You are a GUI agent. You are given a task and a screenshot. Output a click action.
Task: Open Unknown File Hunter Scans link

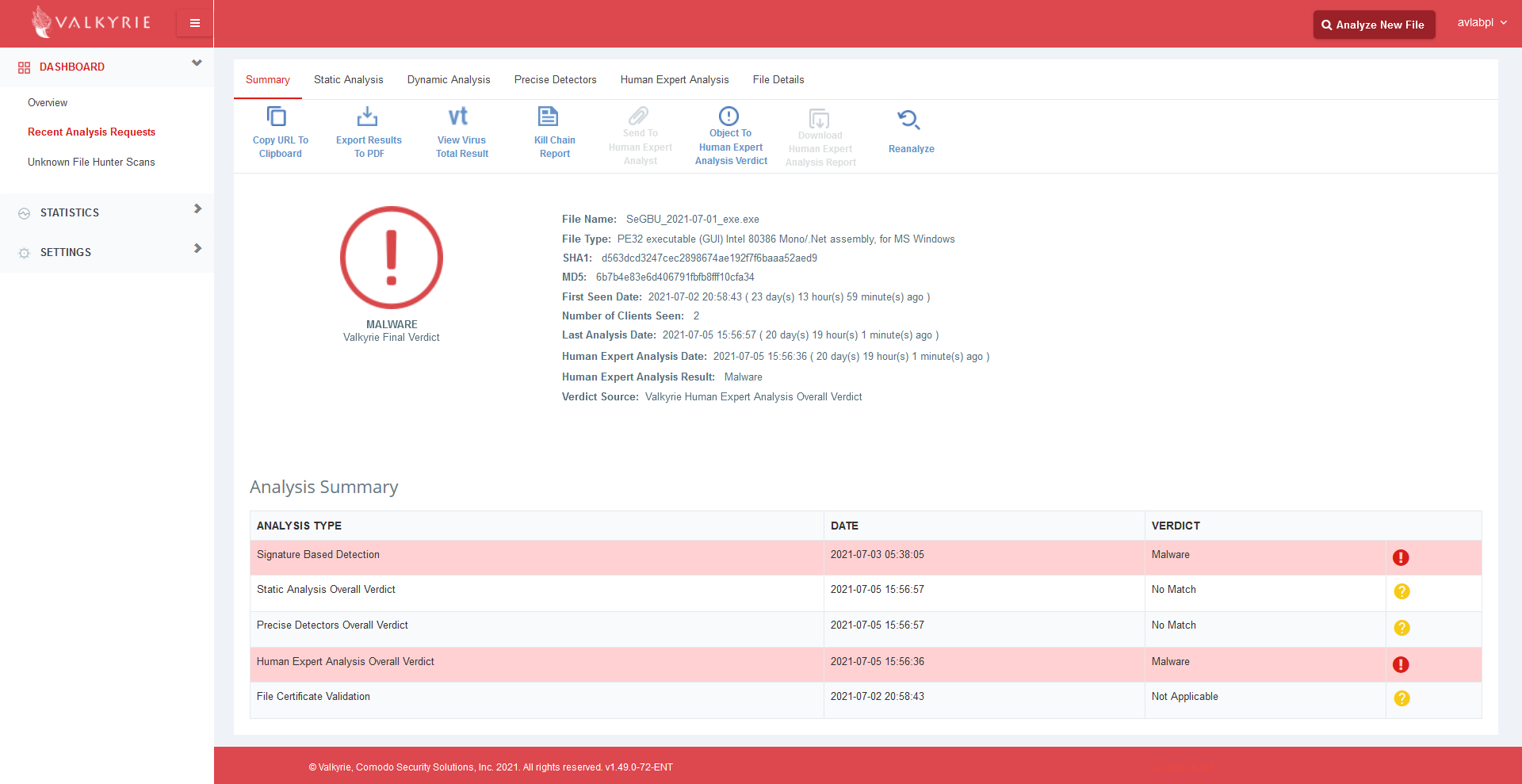tap(91, 162)
